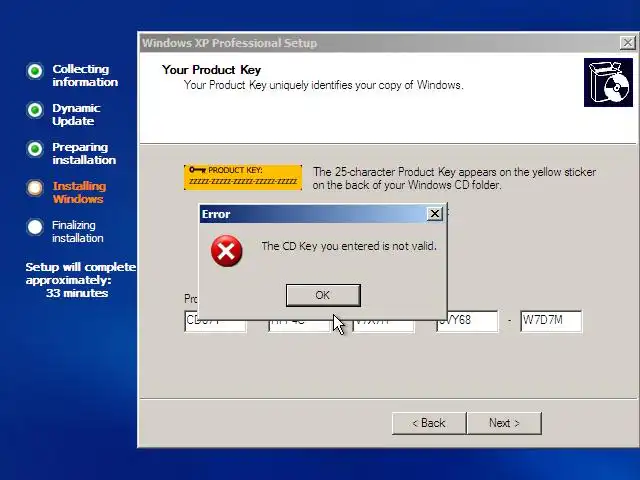Image resolution: width=640 pixels, height=480 pixels.
Task: Click OK in the Error dialog
Action: pos(323,295)
